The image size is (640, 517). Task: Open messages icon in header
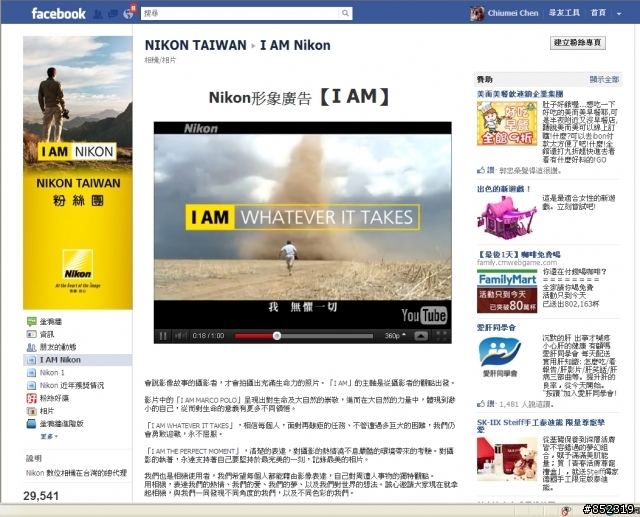click(x=113, y=14)
